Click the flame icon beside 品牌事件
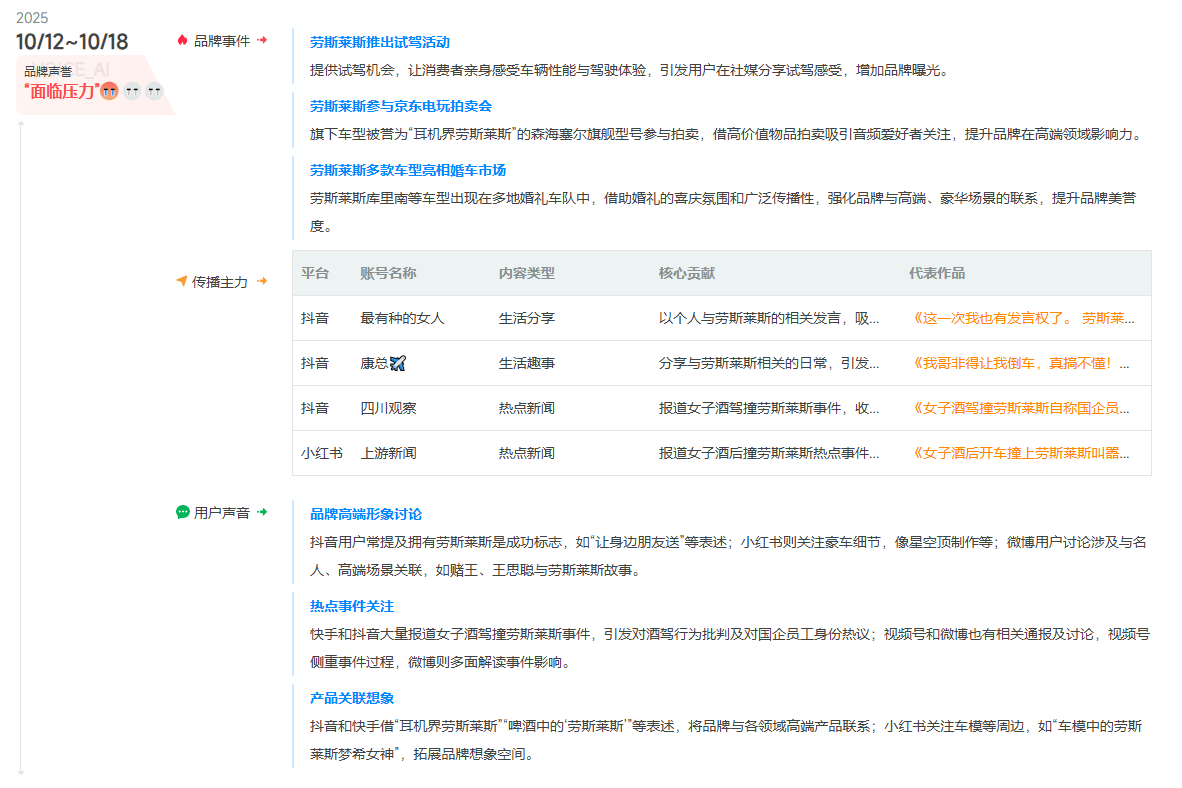 tap(182, 41)
